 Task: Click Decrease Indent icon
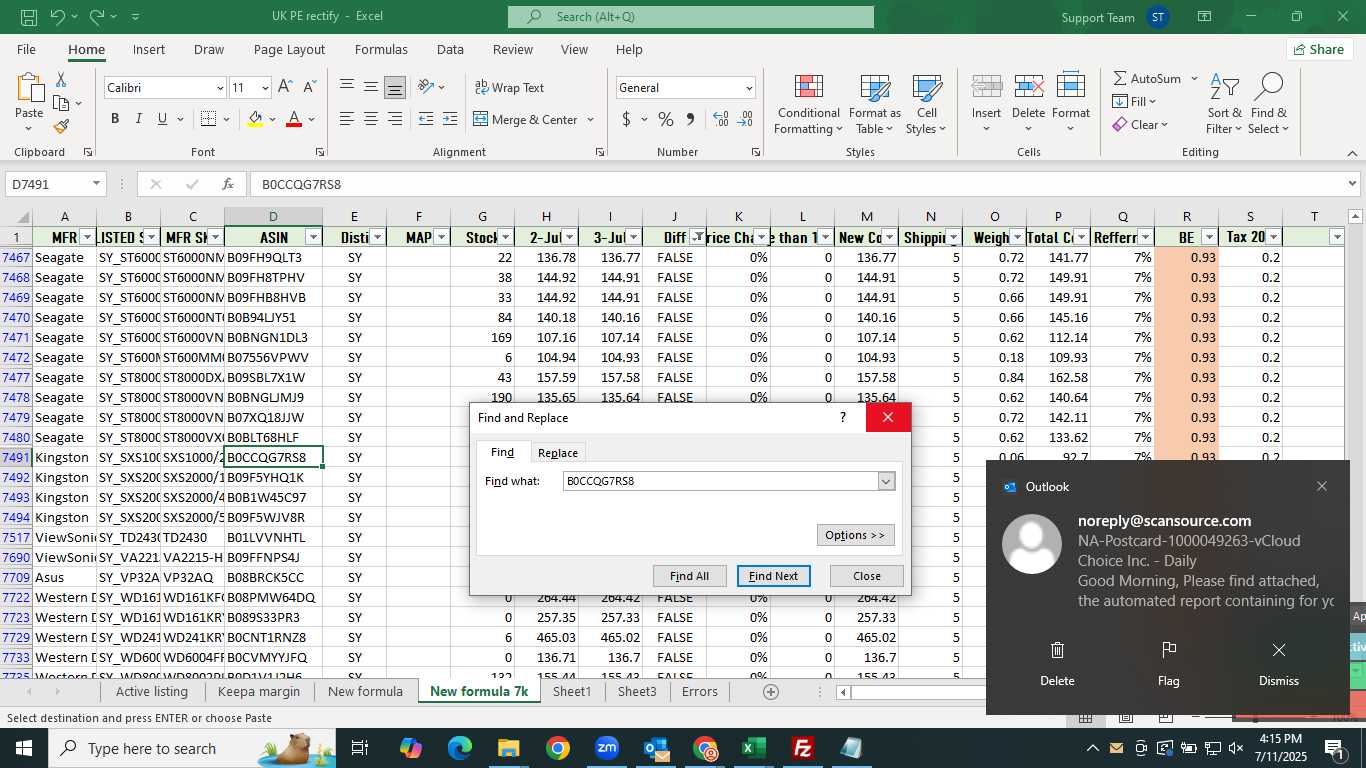pos(426,119)
